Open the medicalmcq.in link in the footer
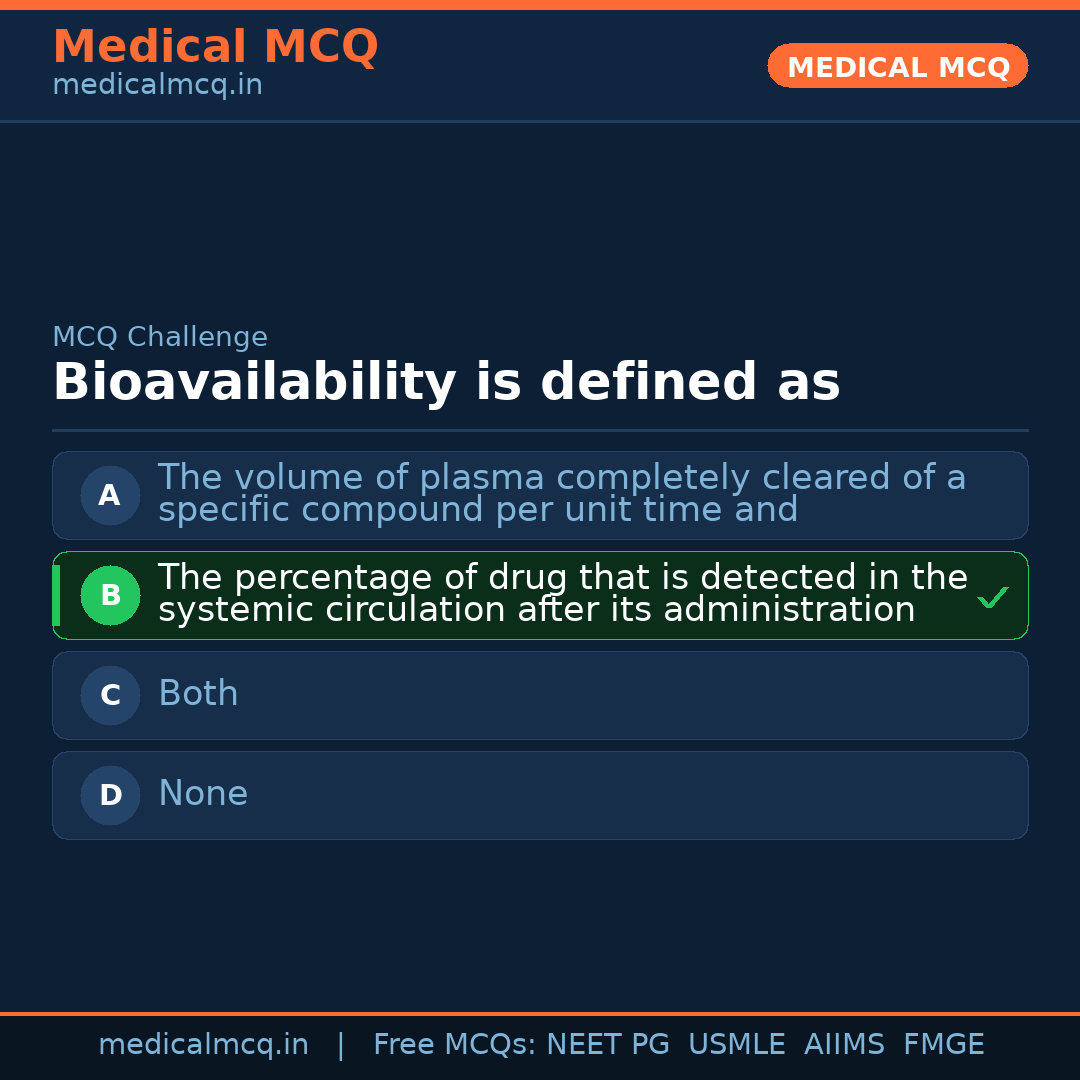This screenshot has height=1080, width=1080. (x=203, y=1045)
